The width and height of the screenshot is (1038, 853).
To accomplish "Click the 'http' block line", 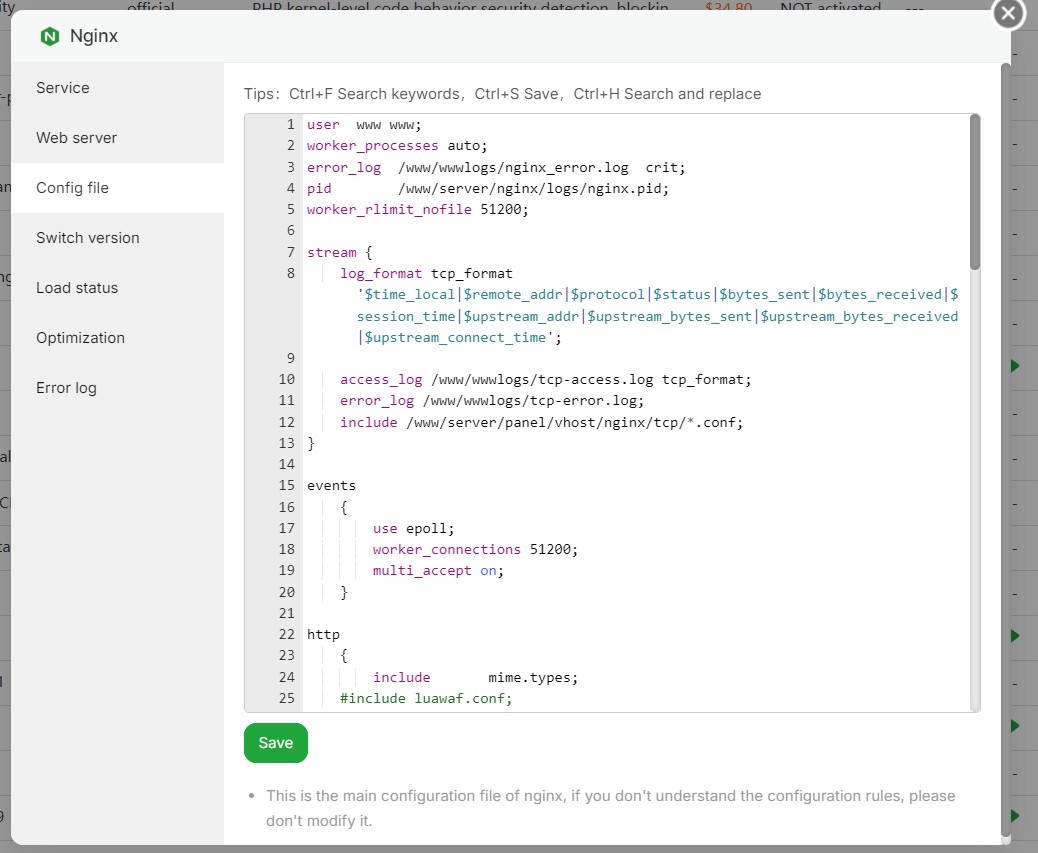I will [x=323, y=634].
